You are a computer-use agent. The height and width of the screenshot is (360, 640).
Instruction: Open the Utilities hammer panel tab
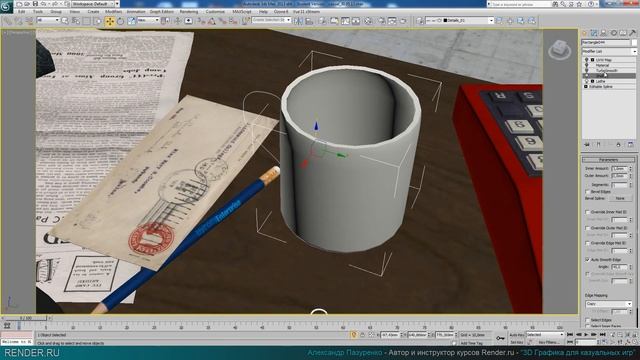pos(632,33)
